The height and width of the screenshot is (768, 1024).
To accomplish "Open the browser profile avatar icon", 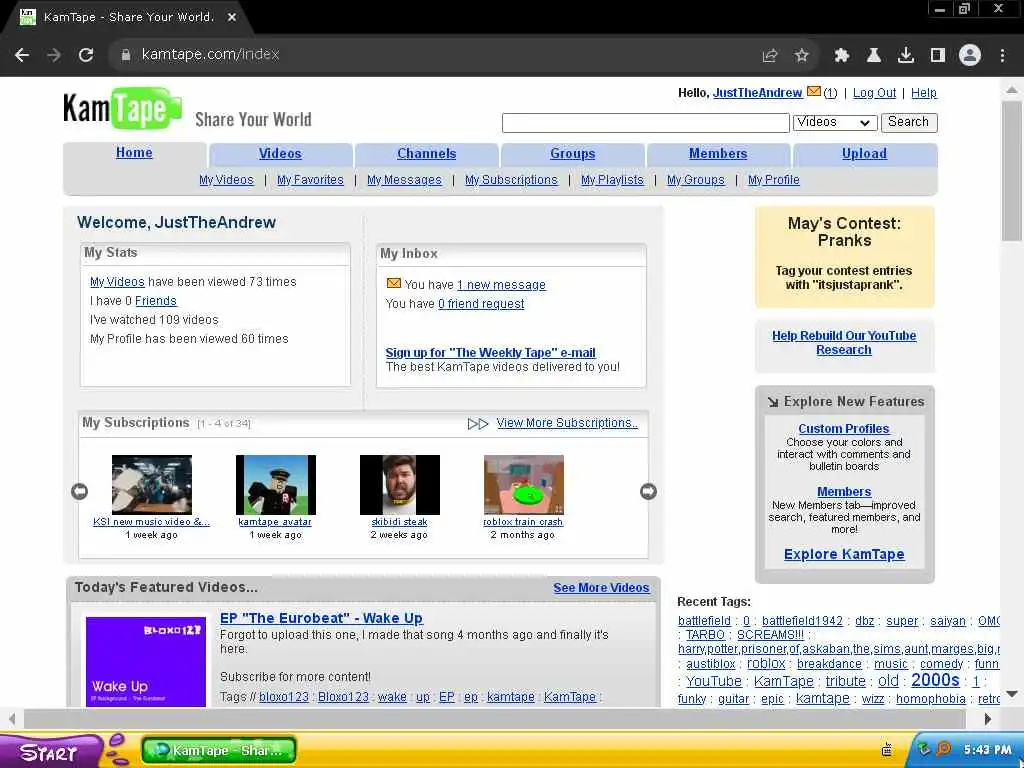I will pyautogui.click(x=970, y=56).
